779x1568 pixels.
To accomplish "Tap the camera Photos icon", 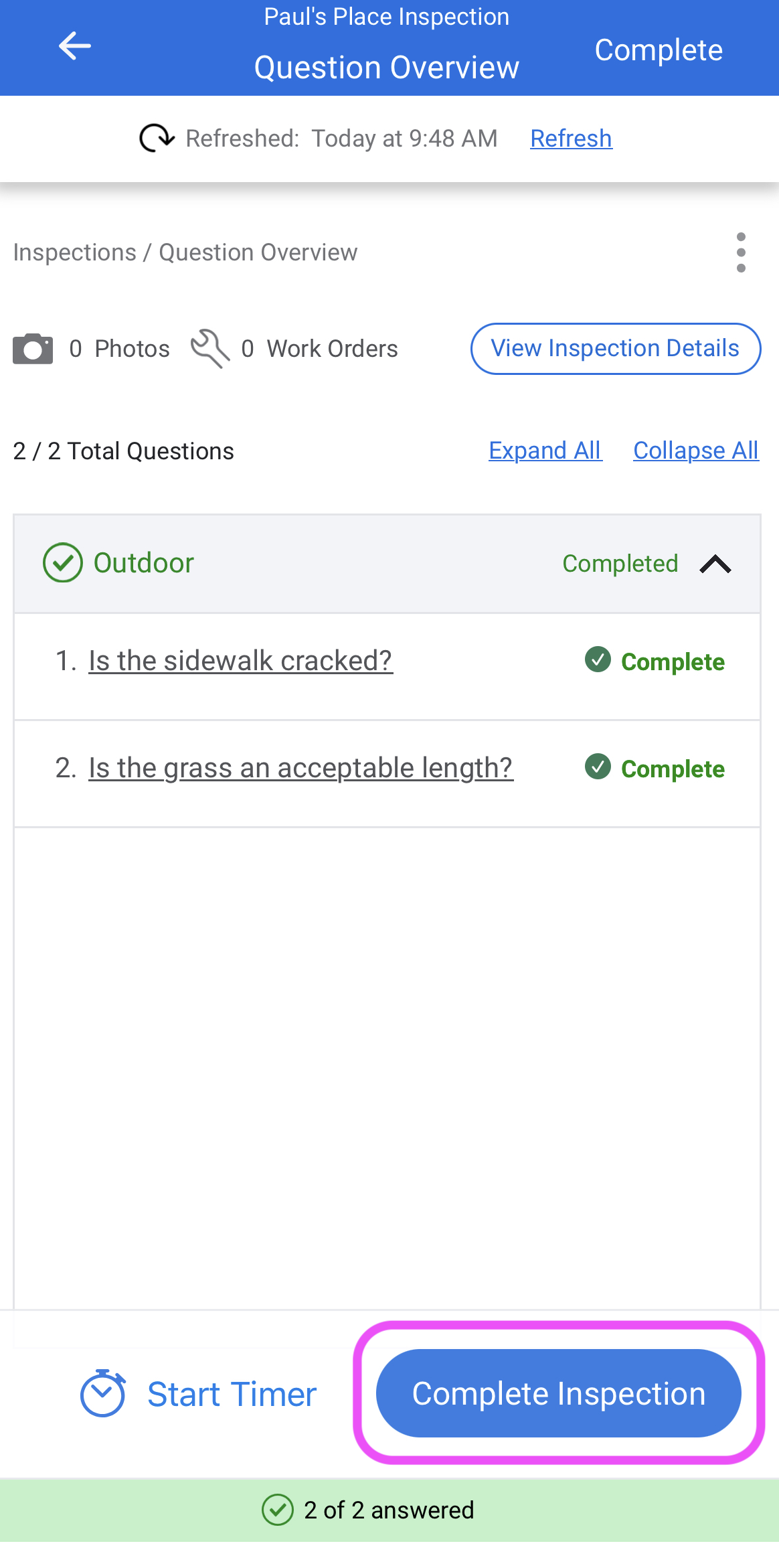I will 33,349.
